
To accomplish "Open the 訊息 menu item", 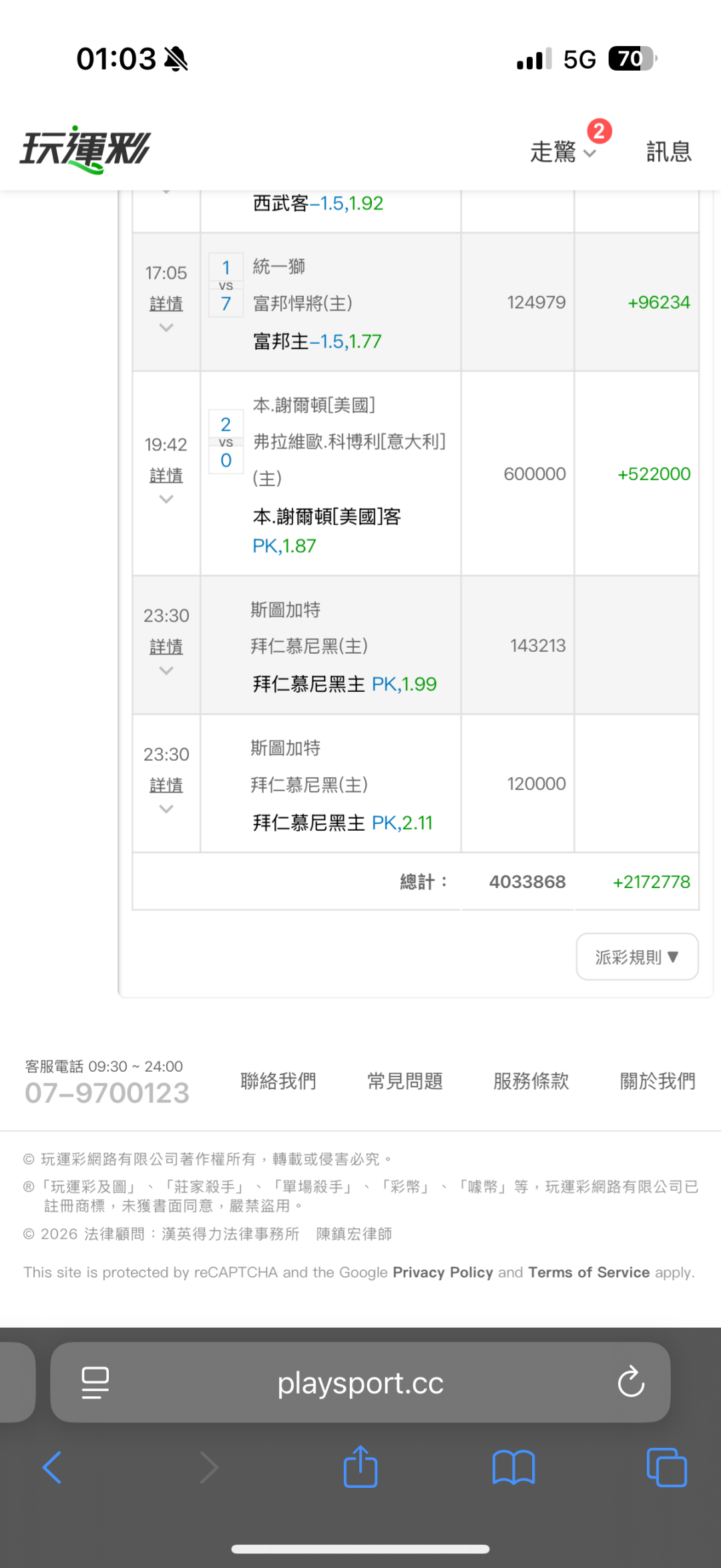I will (x=668, y=152).
